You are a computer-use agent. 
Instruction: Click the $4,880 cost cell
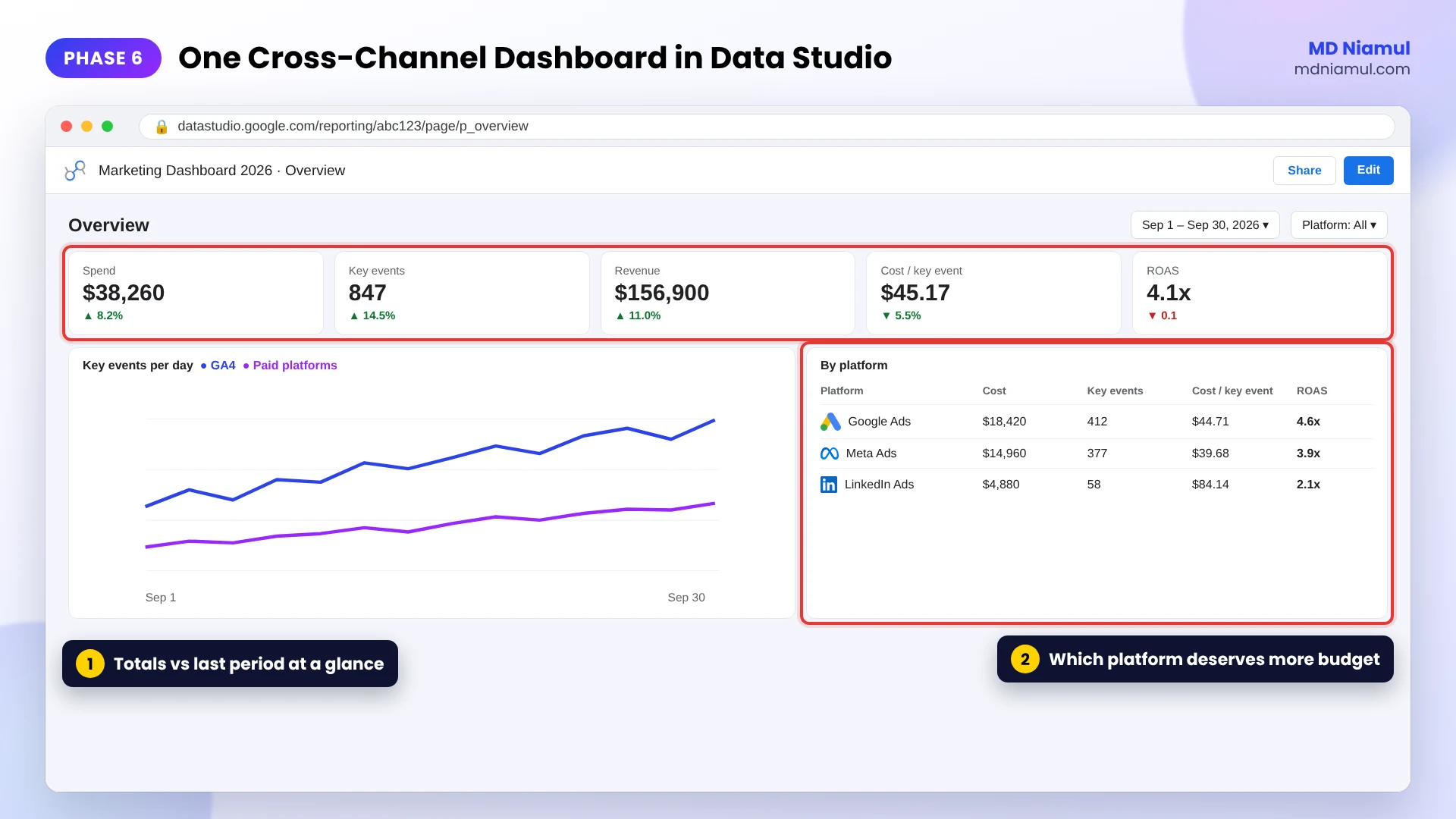[1001, 485]
